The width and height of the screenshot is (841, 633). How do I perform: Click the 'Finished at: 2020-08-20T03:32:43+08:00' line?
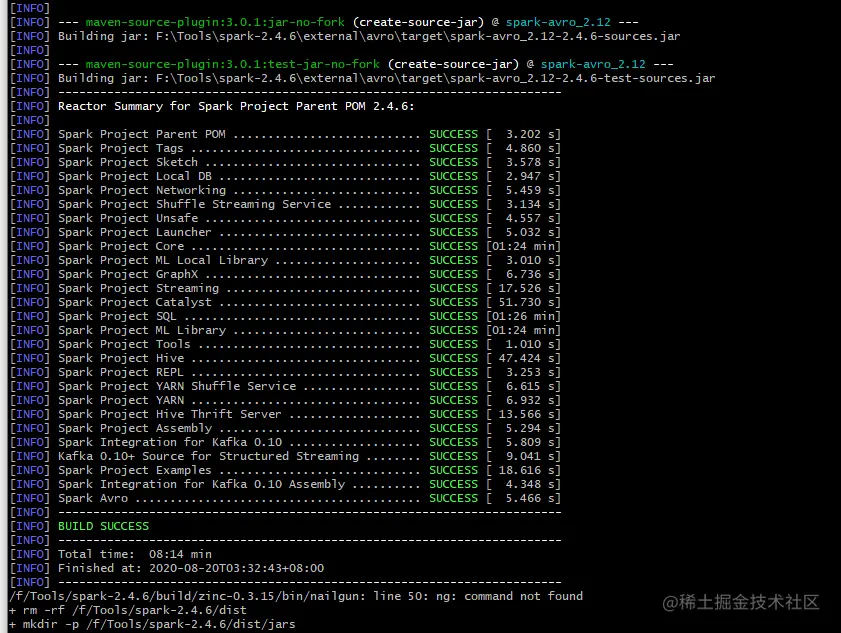click(x=167, y=568)
